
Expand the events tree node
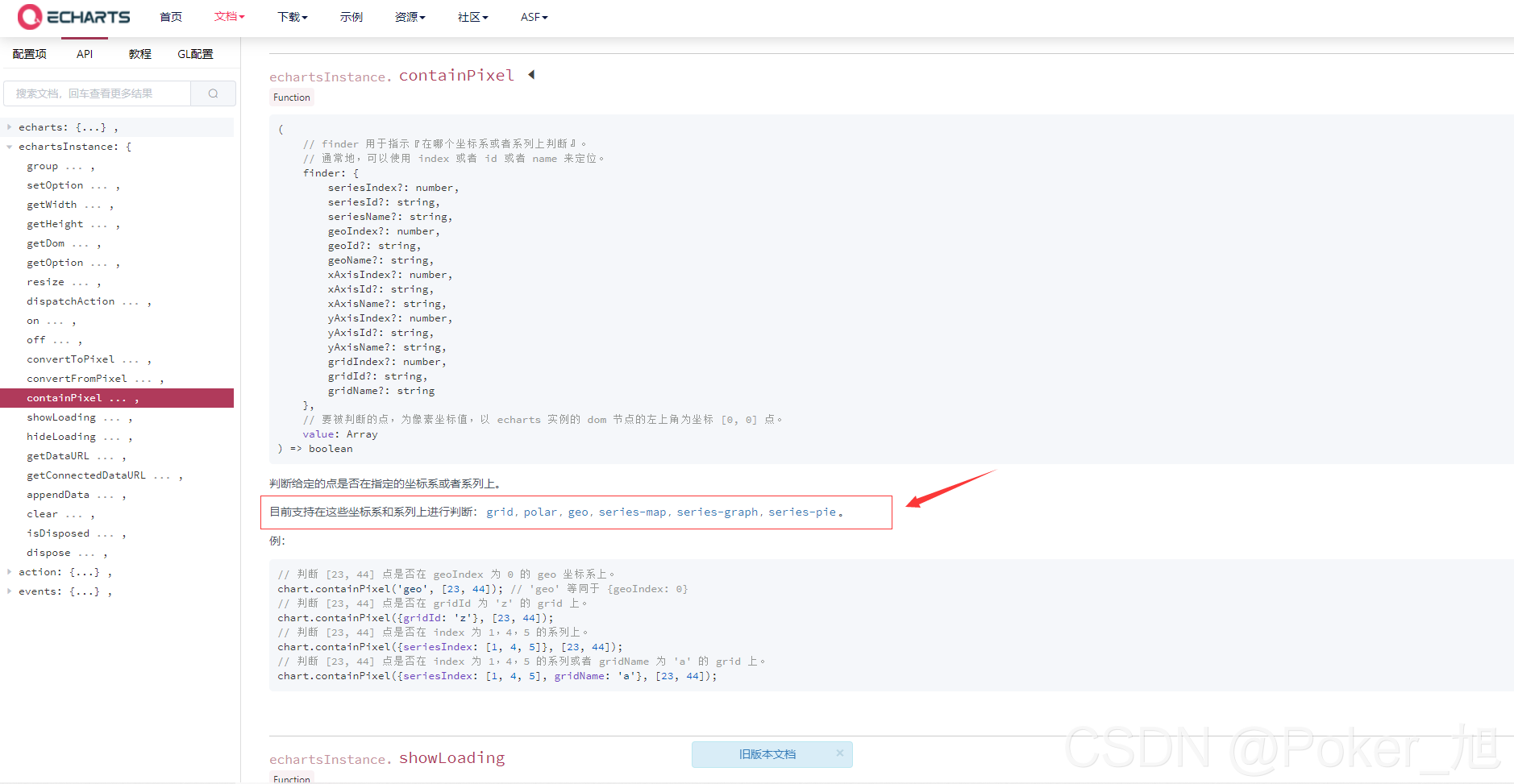click(x=10, y=591)
